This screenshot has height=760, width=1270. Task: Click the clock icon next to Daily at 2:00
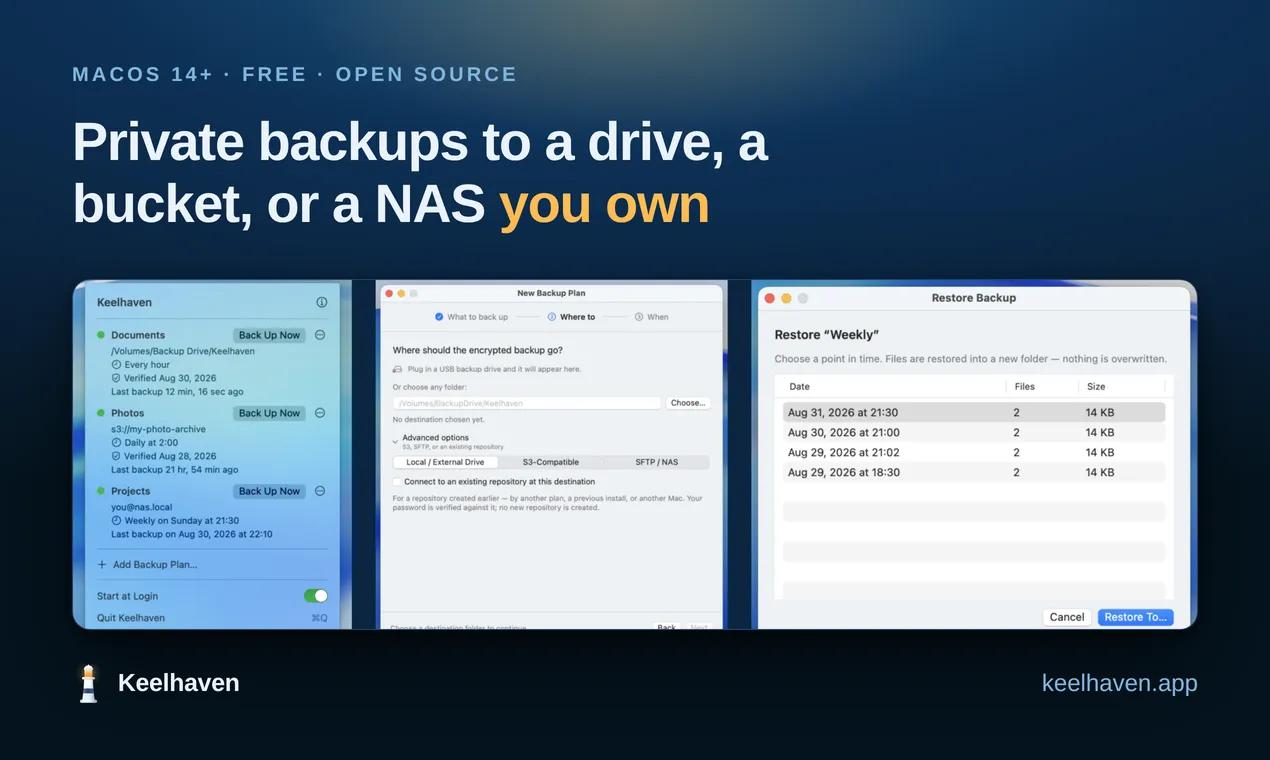(x=116, y=442)
